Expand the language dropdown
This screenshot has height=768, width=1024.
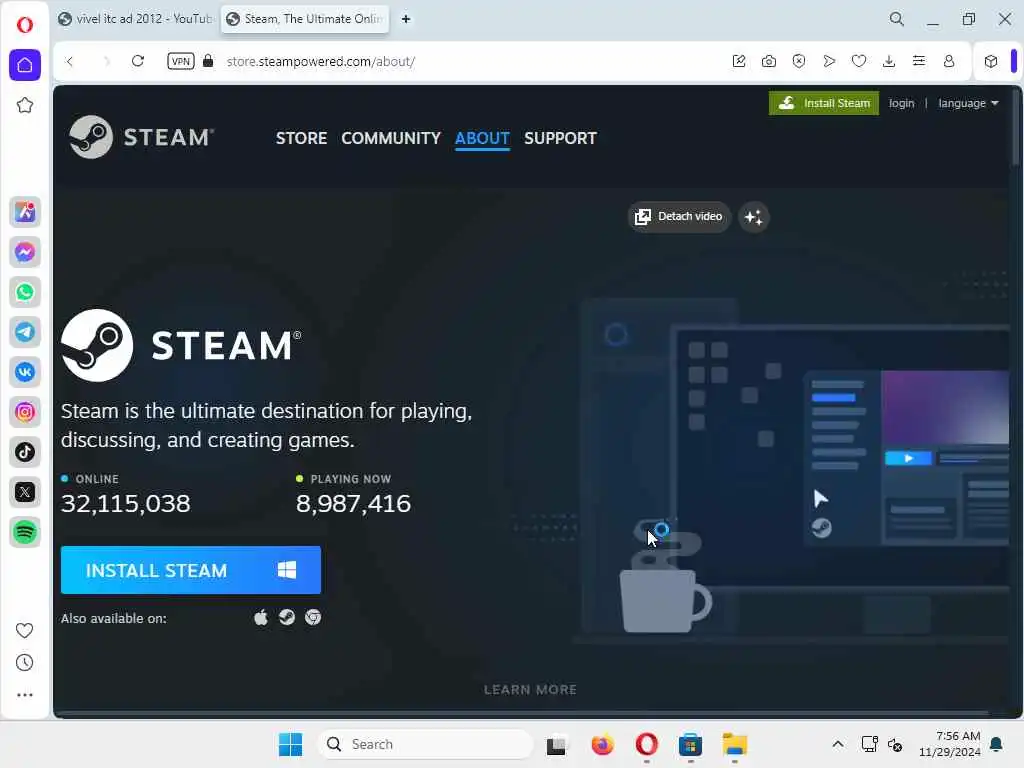click(968, 103)
